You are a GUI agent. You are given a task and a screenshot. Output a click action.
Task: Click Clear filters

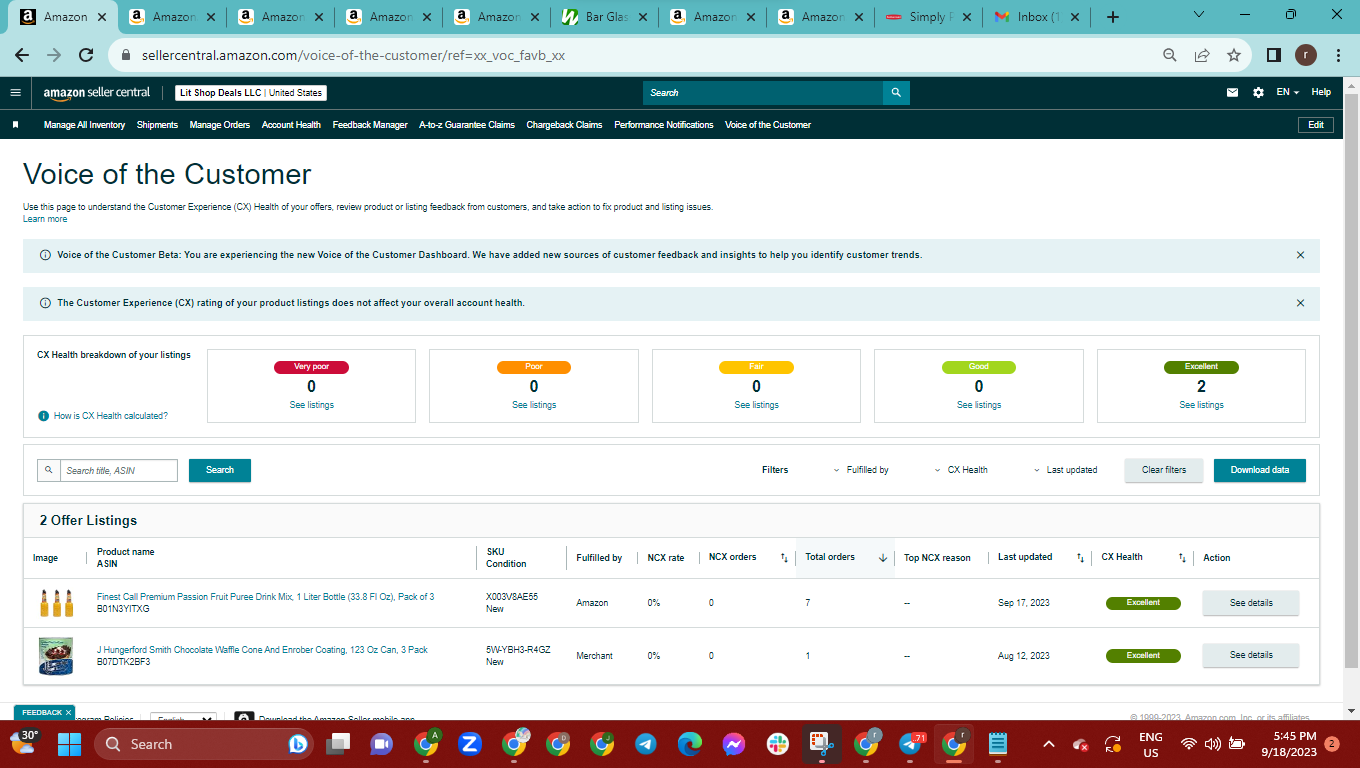[1164, 470]
